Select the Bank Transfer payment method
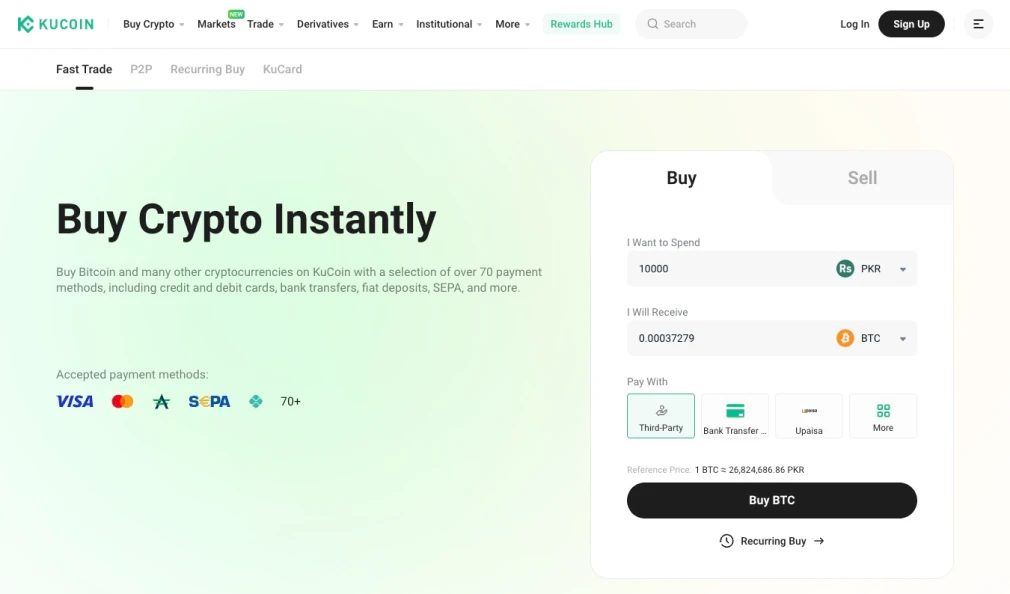 (734, 415)
